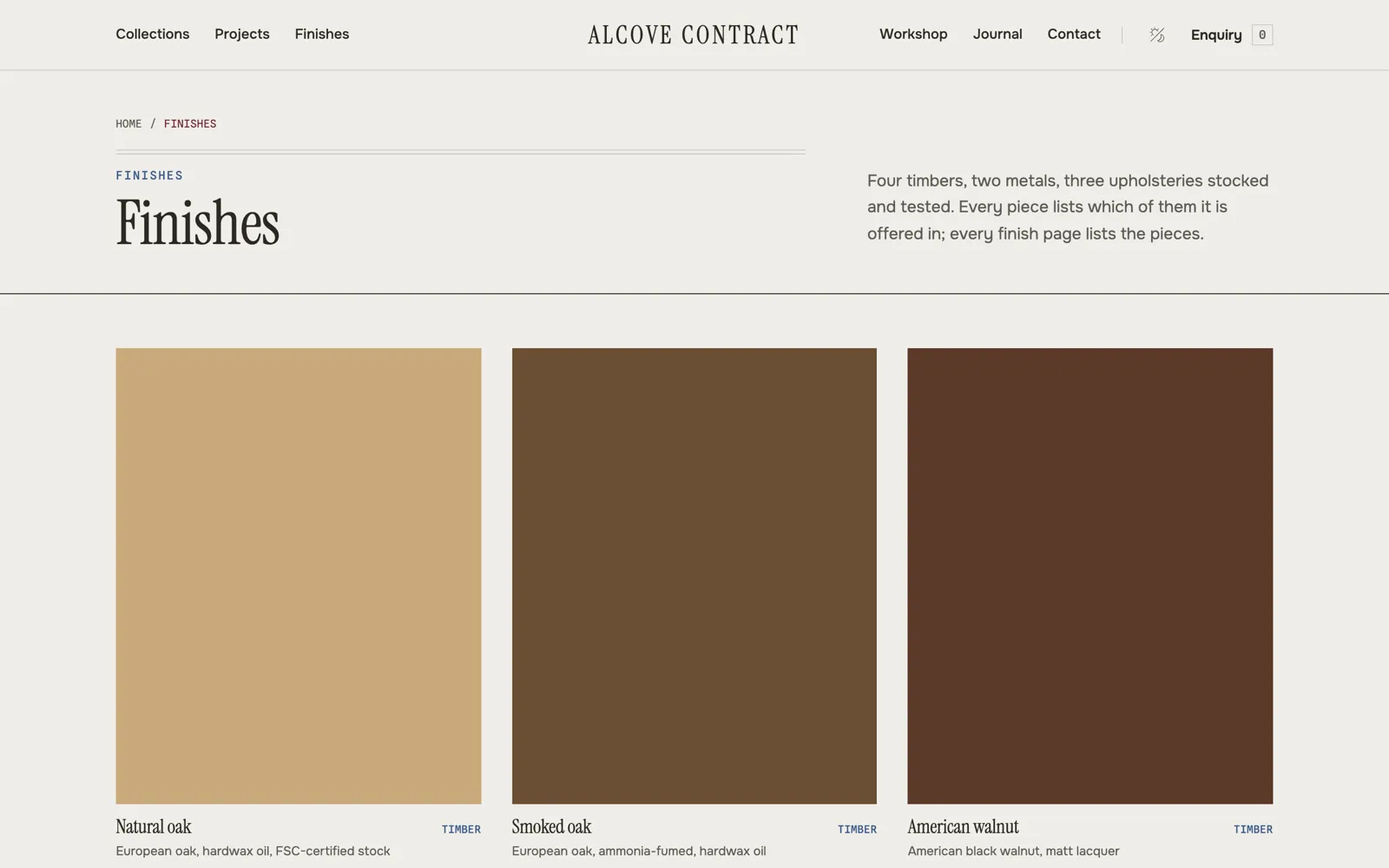This screenshot has width=1389, height=868.
Task: Open the Contact page
Action: pos(1074,34)
